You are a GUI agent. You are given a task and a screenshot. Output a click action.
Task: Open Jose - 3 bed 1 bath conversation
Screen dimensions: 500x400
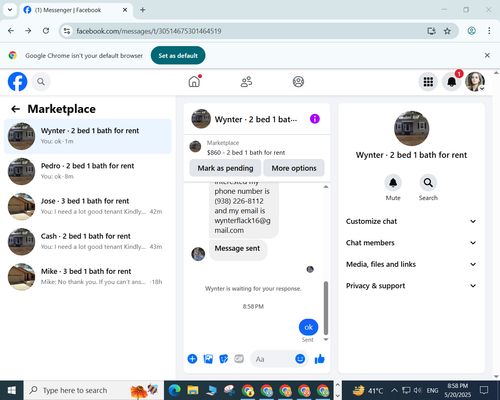pyautogui.click(x=88, y=206)
